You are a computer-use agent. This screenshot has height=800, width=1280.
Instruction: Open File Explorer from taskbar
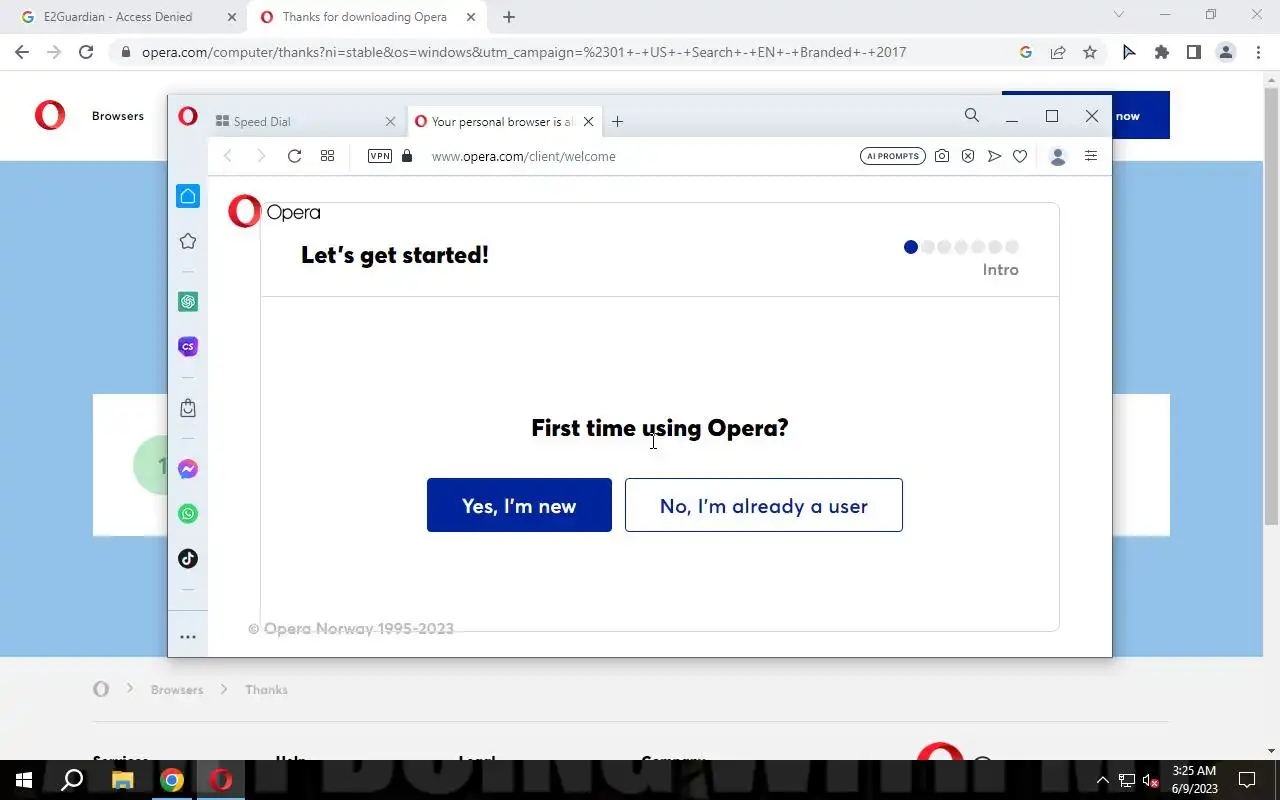click(x=122, y=780)
